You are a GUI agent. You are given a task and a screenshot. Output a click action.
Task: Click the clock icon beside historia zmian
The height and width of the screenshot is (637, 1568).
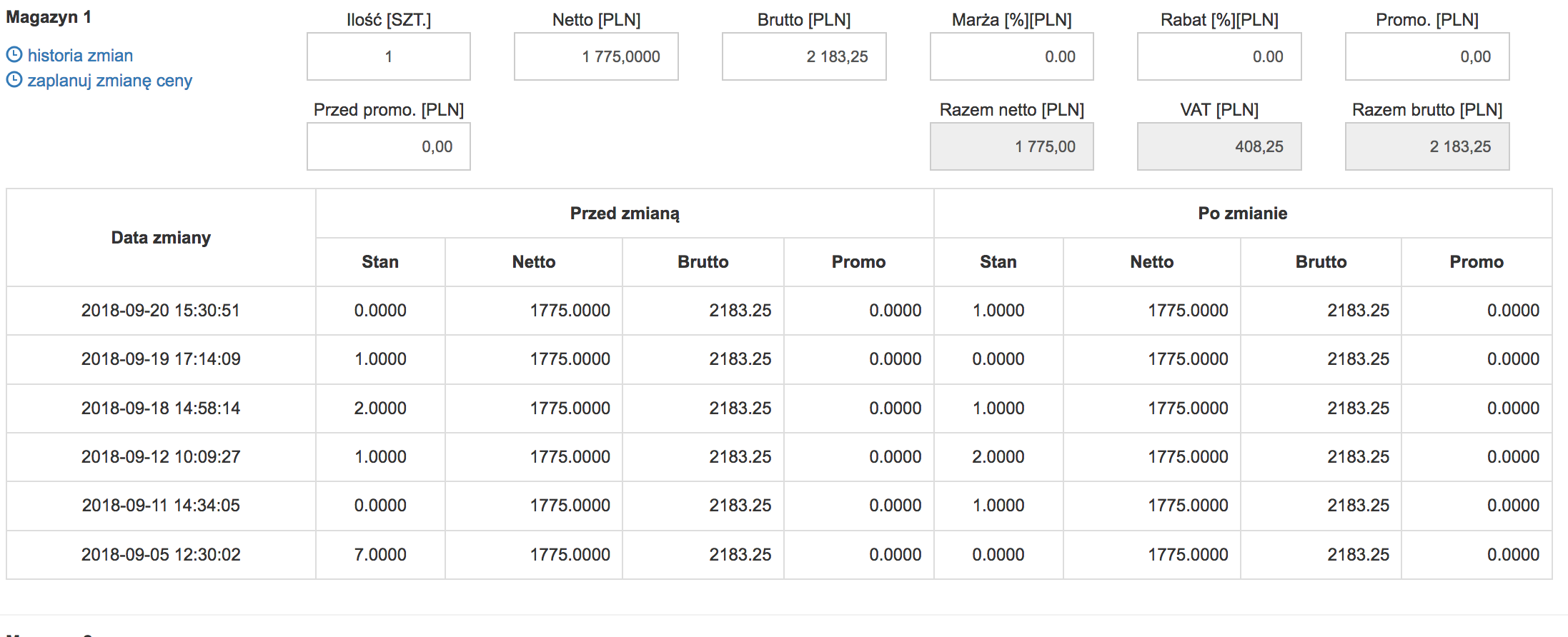(14, 54)
